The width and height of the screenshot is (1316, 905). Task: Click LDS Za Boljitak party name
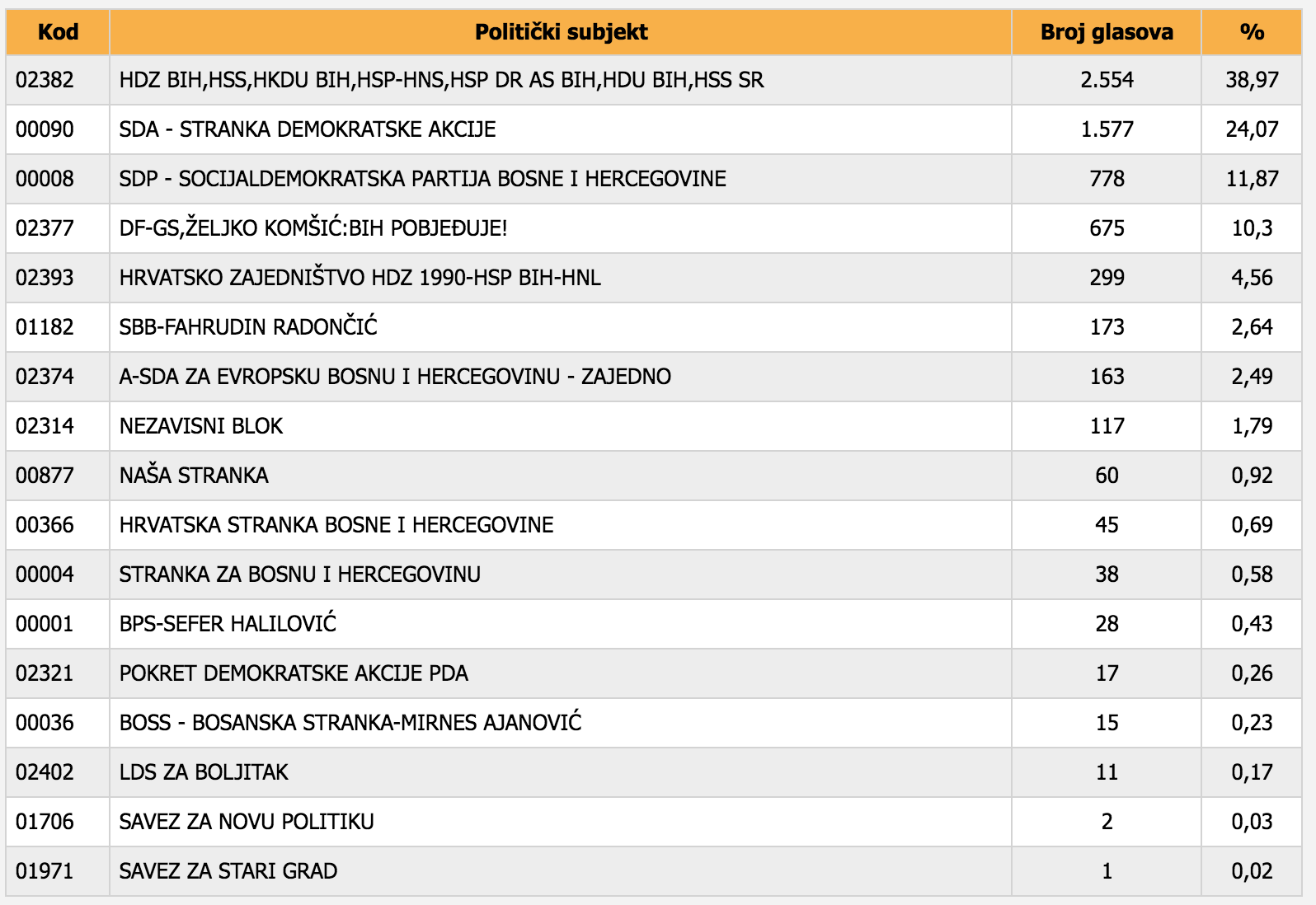pos(204,772)
